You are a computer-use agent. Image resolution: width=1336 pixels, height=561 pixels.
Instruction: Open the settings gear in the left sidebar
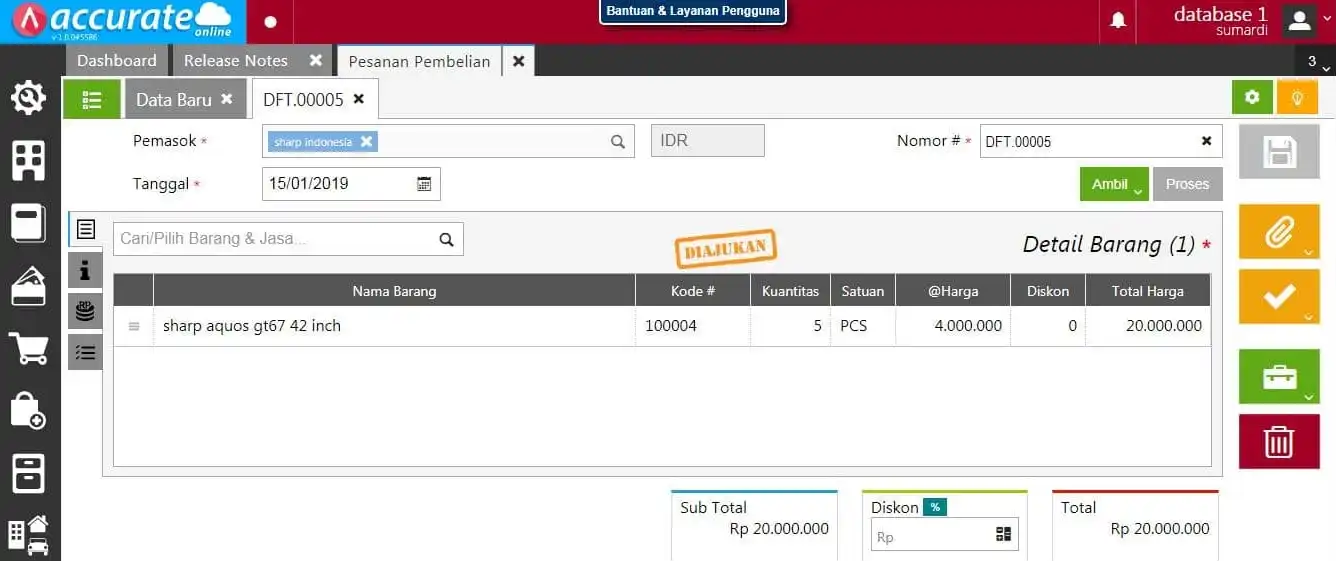point(28,97)
